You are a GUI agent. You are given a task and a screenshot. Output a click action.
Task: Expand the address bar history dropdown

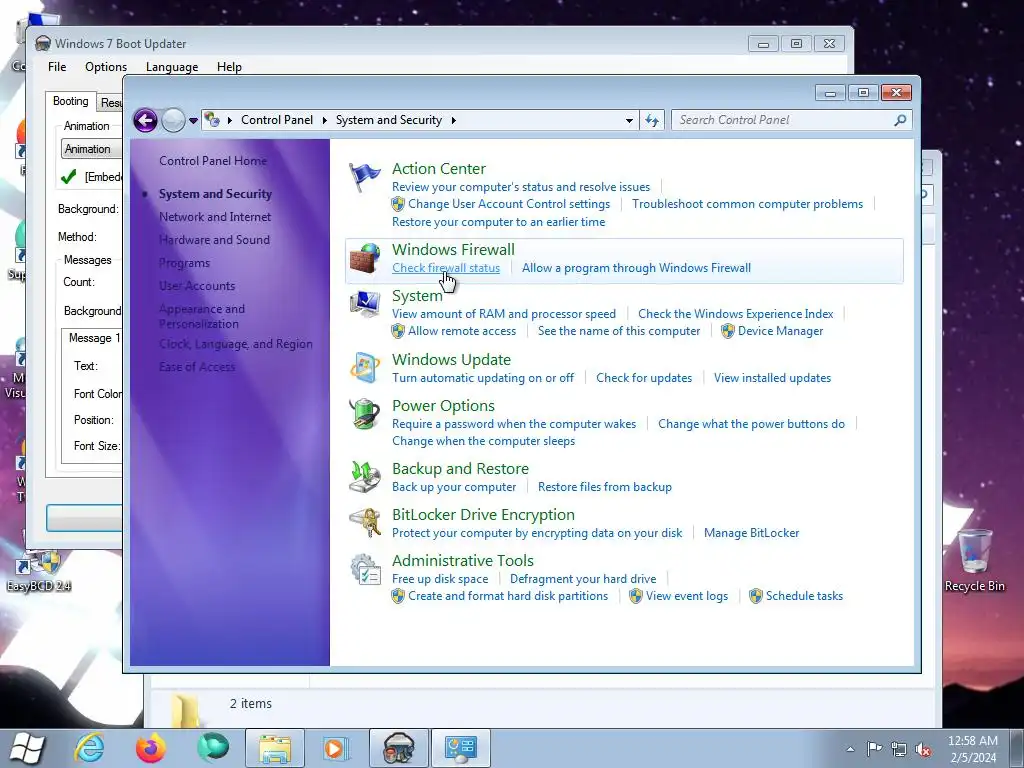pyautogui.click(x=629, y=120)
